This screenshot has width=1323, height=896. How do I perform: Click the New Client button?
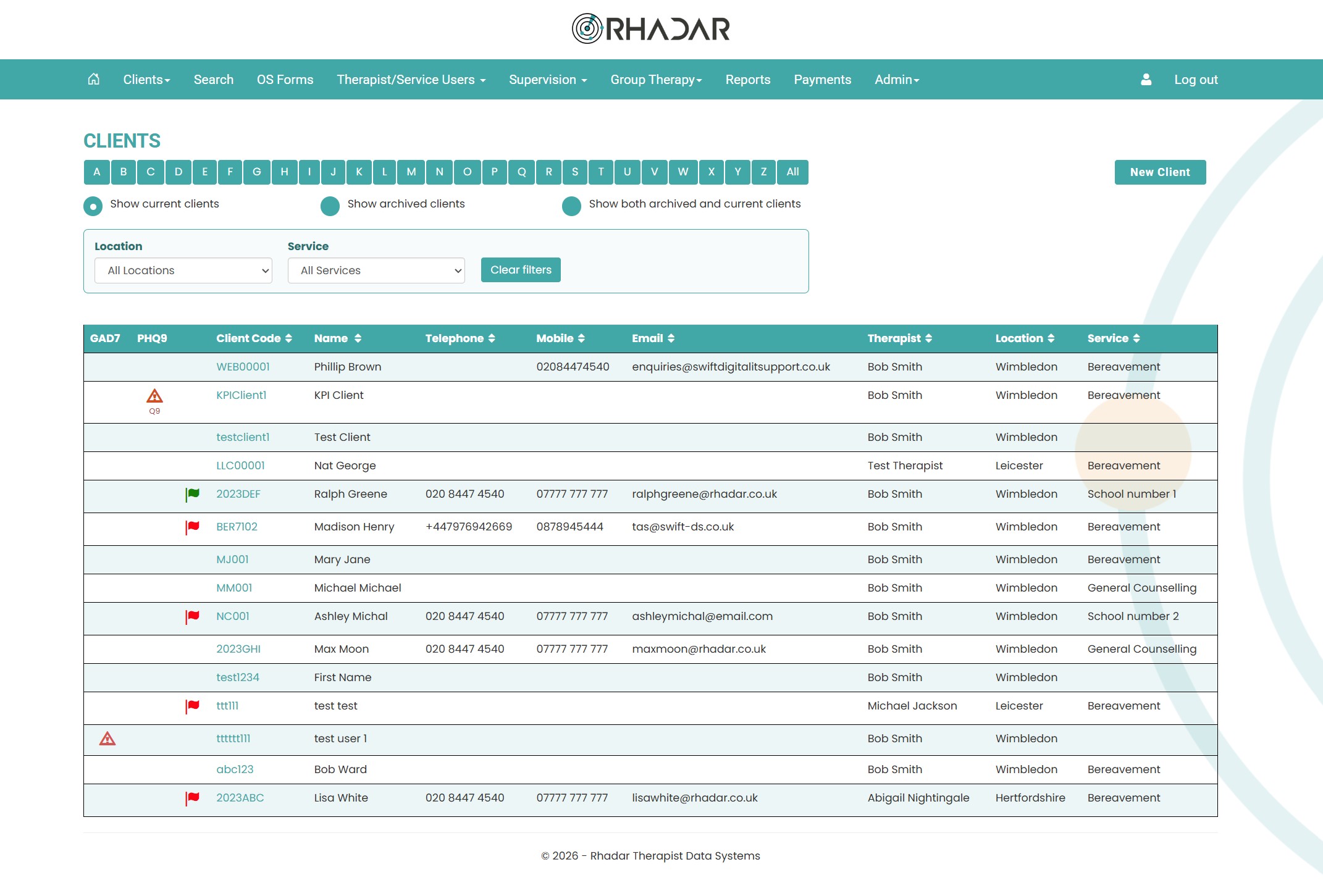click(1160, 172)
